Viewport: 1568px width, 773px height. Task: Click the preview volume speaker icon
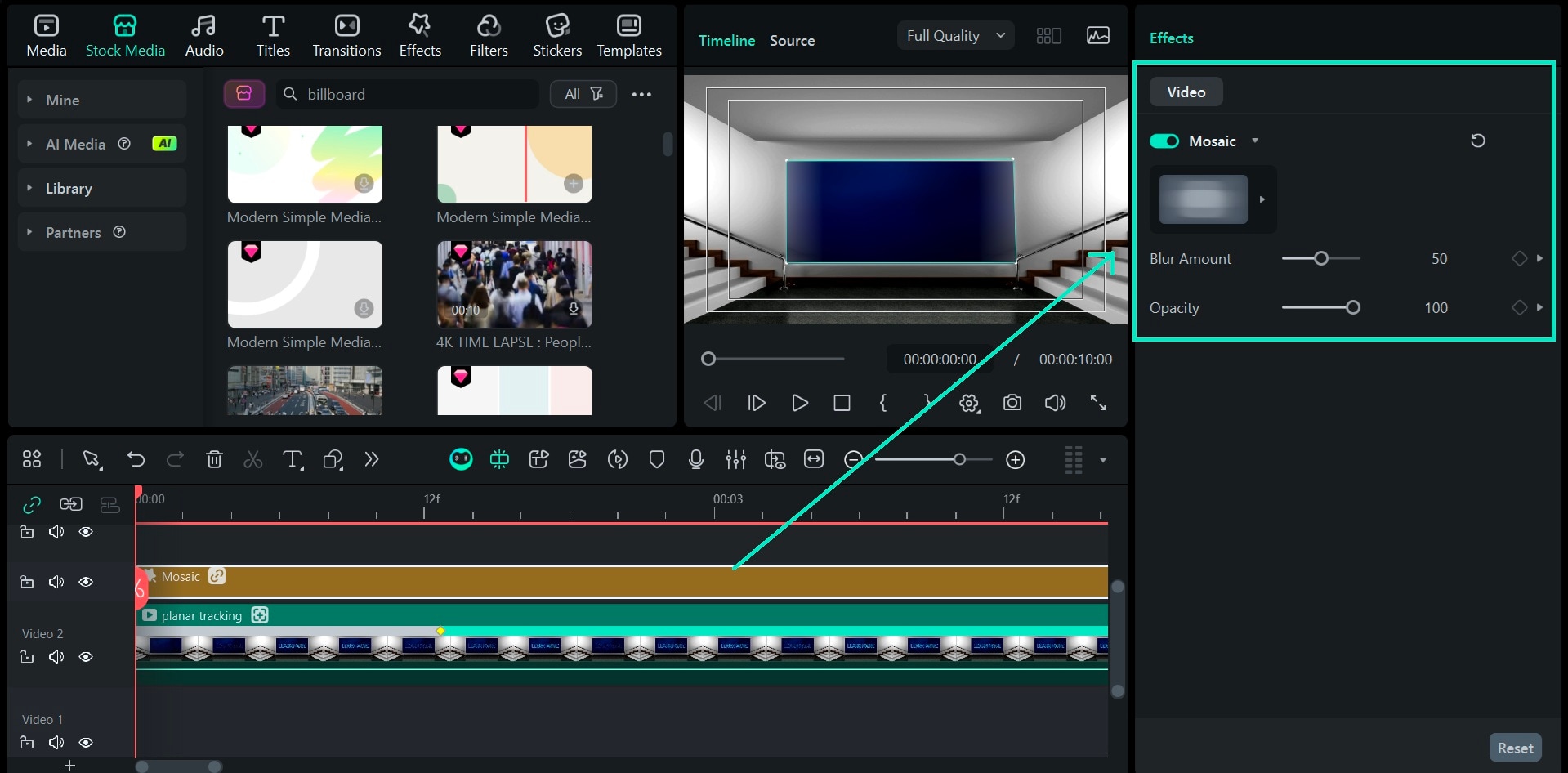click(x=1055, y=403)
